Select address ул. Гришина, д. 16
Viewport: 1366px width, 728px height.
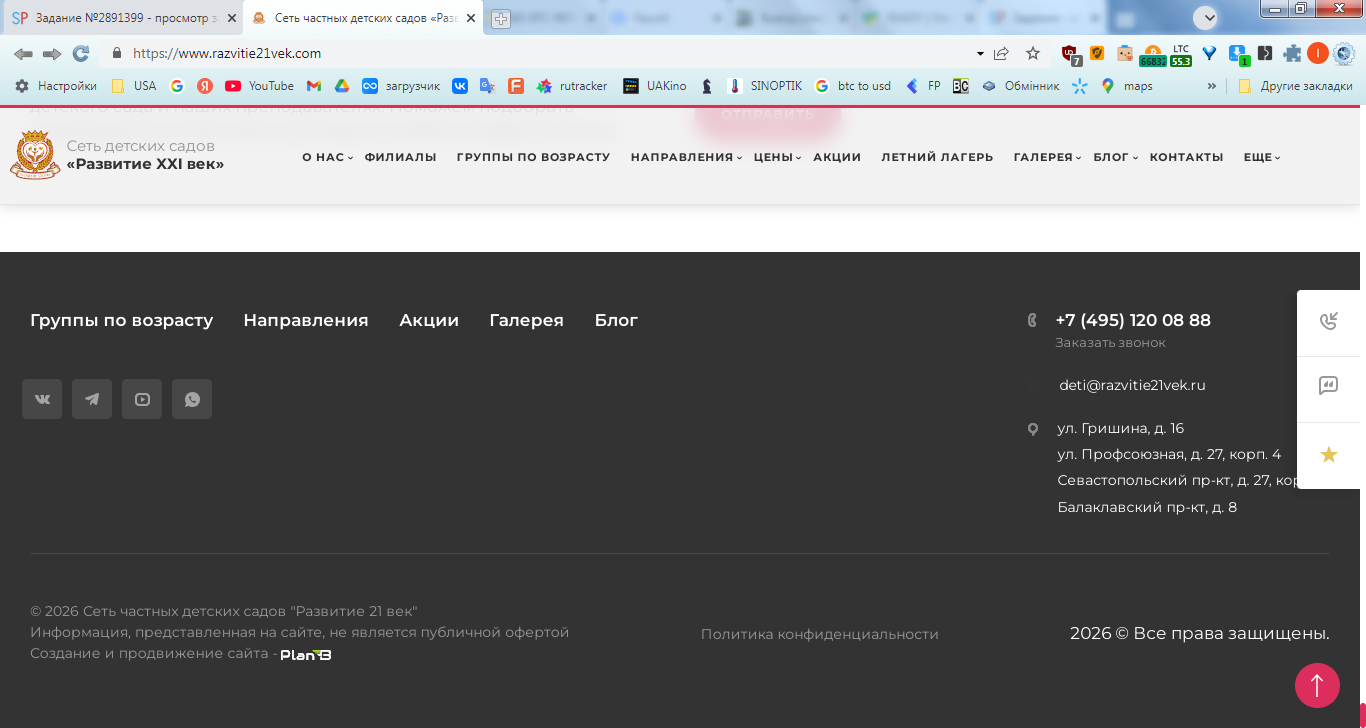click(x=1120, y=428)
